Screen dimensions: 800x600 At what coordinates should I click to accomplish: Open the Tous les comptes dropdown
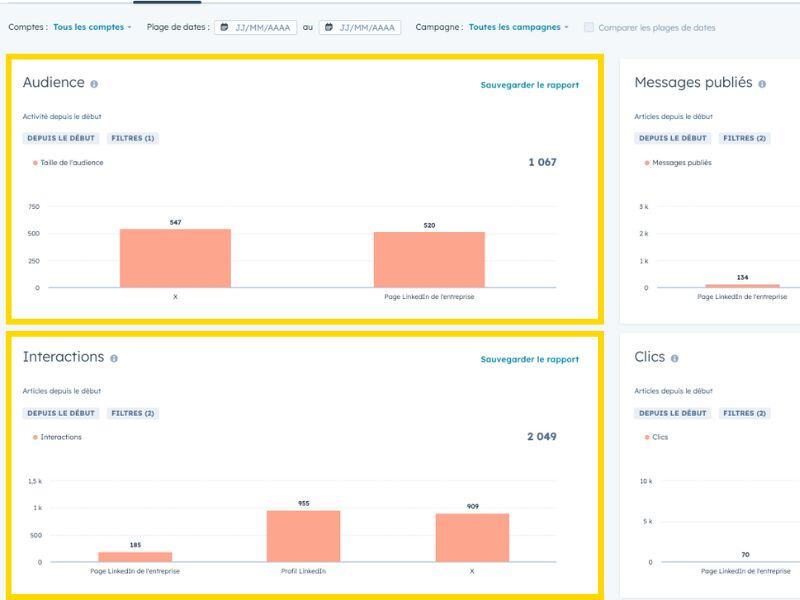[92, 27]
